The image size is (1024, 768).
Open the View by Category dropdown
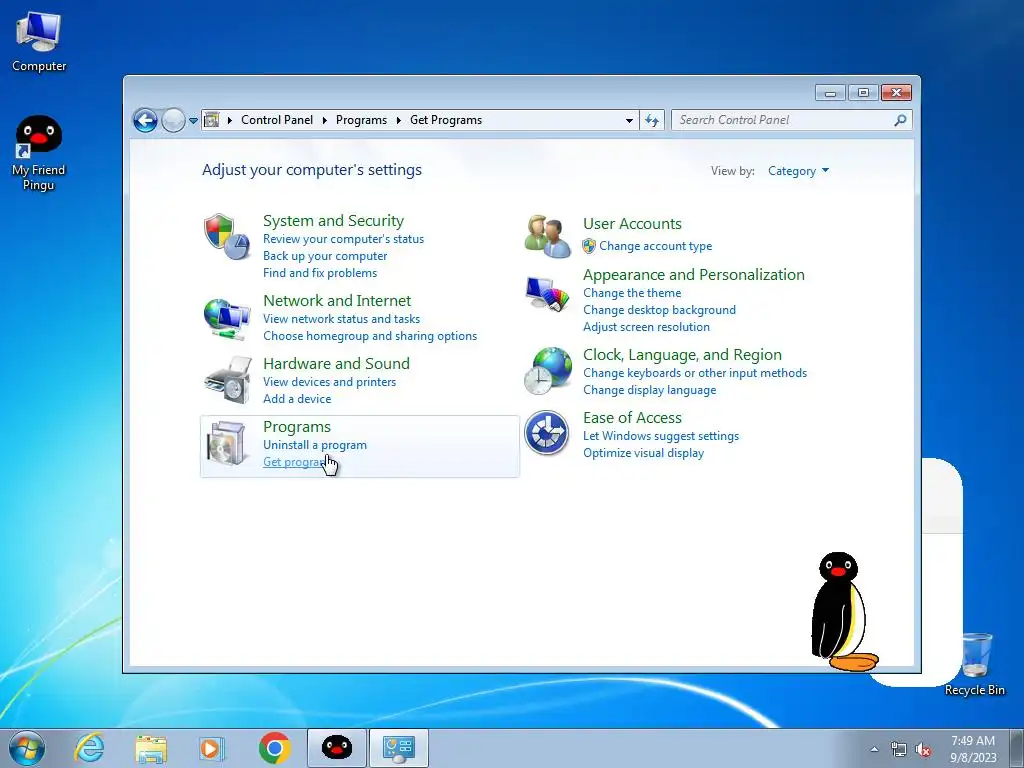click(x=799, y=171)
